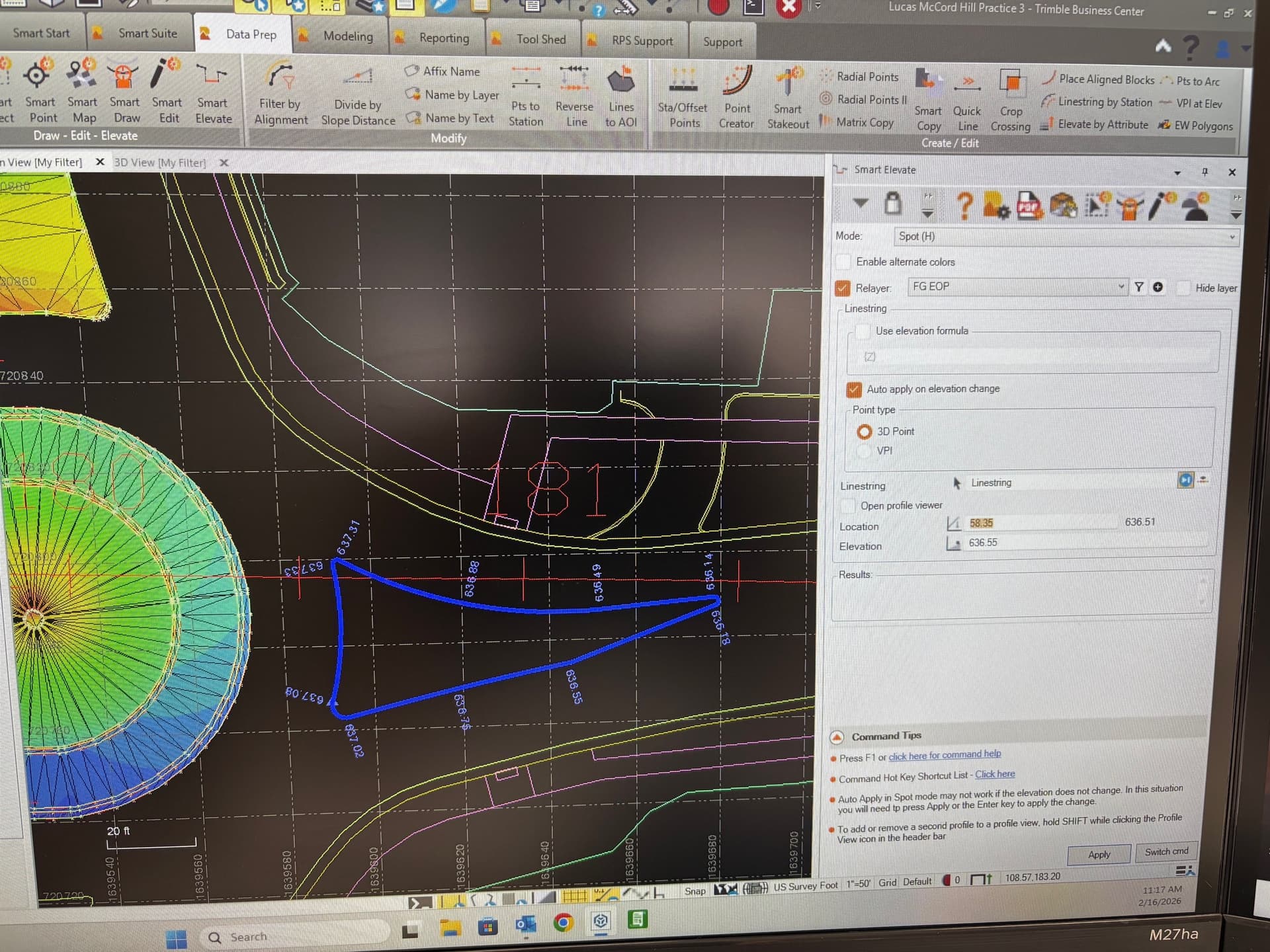Switch to 3D View [My Filter] tab
Viewport: 1270px width, 952px height.
point(160,163)
